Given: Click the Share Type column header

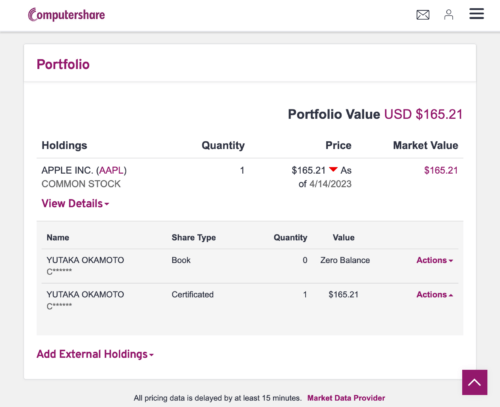Looking at the screenshot, I should click(x=194, y=237).
